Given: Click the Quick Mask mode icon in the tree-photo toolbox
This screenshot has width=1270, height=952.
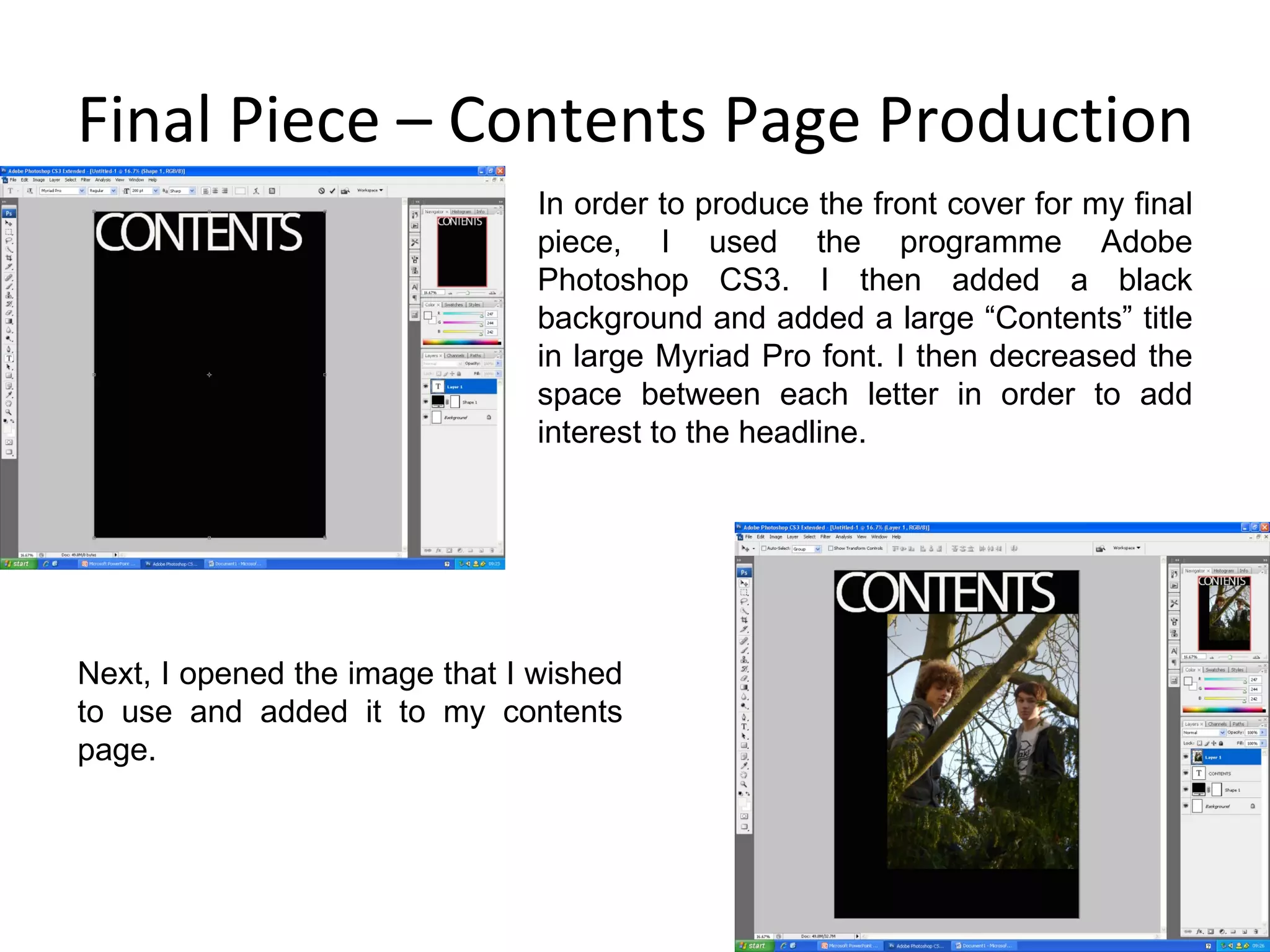Looking at the screenshot, I should coord(744,816).
